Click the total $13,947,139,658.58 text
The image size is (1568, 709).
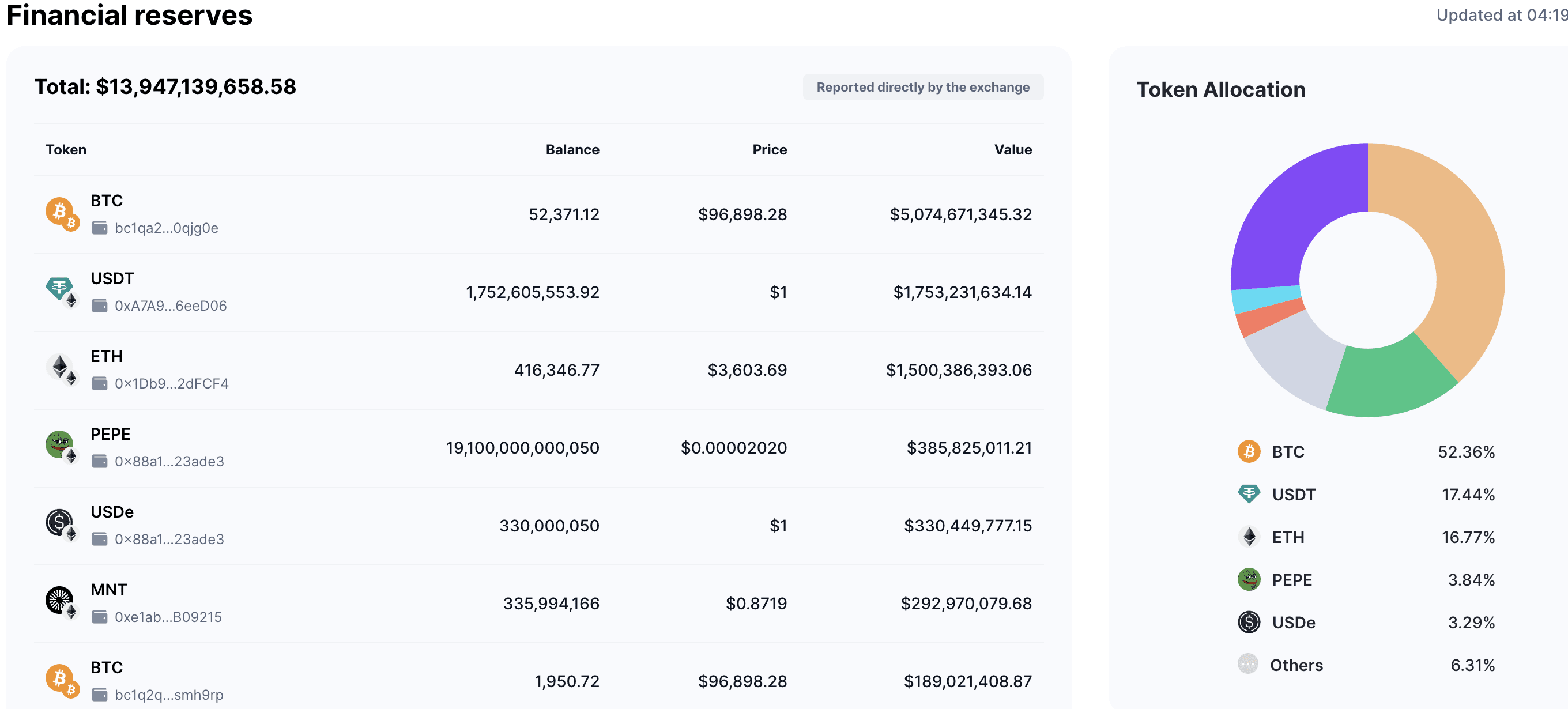tap(165, 86)
